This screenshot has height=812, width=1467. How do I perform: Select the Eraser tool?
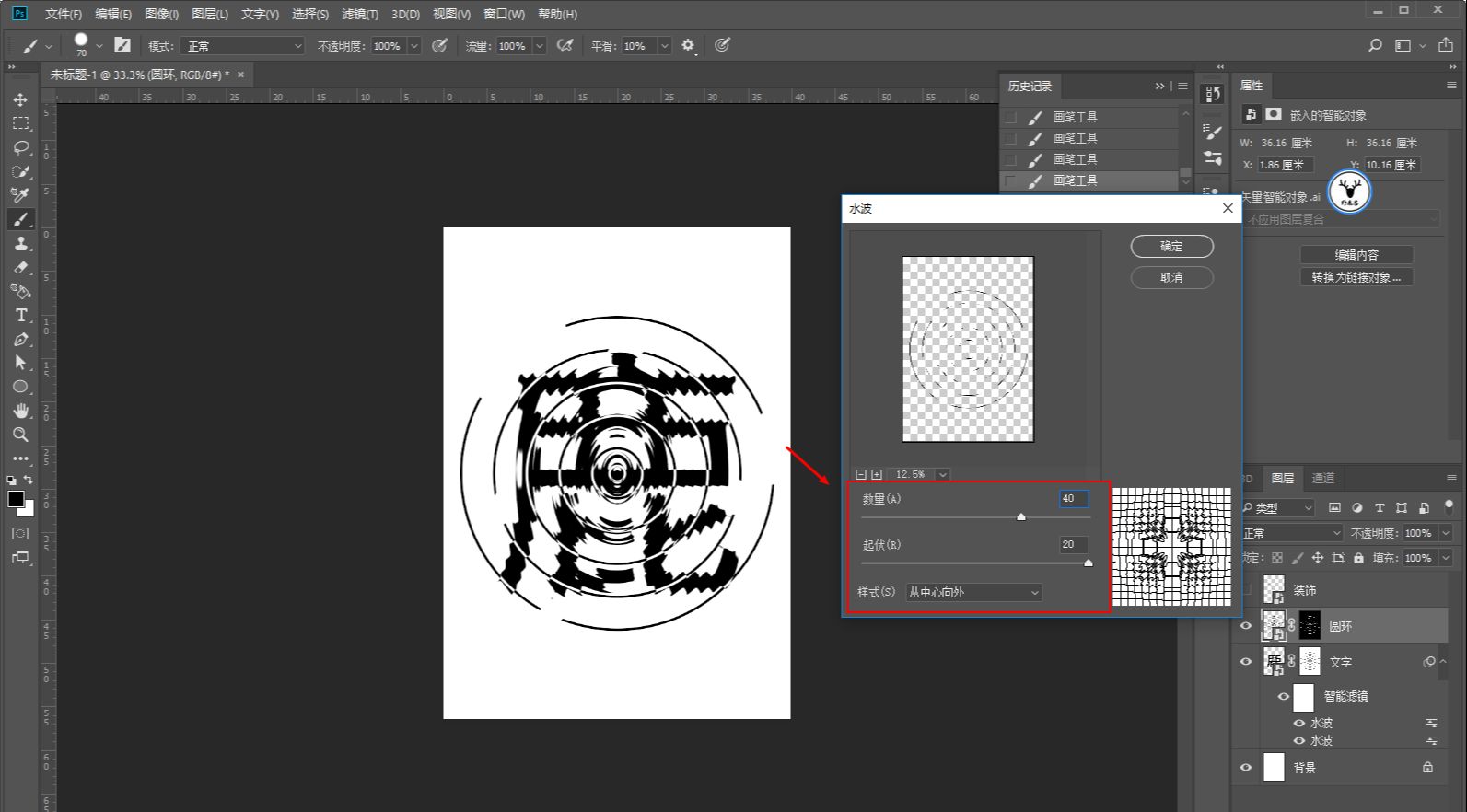coord(20,267)
